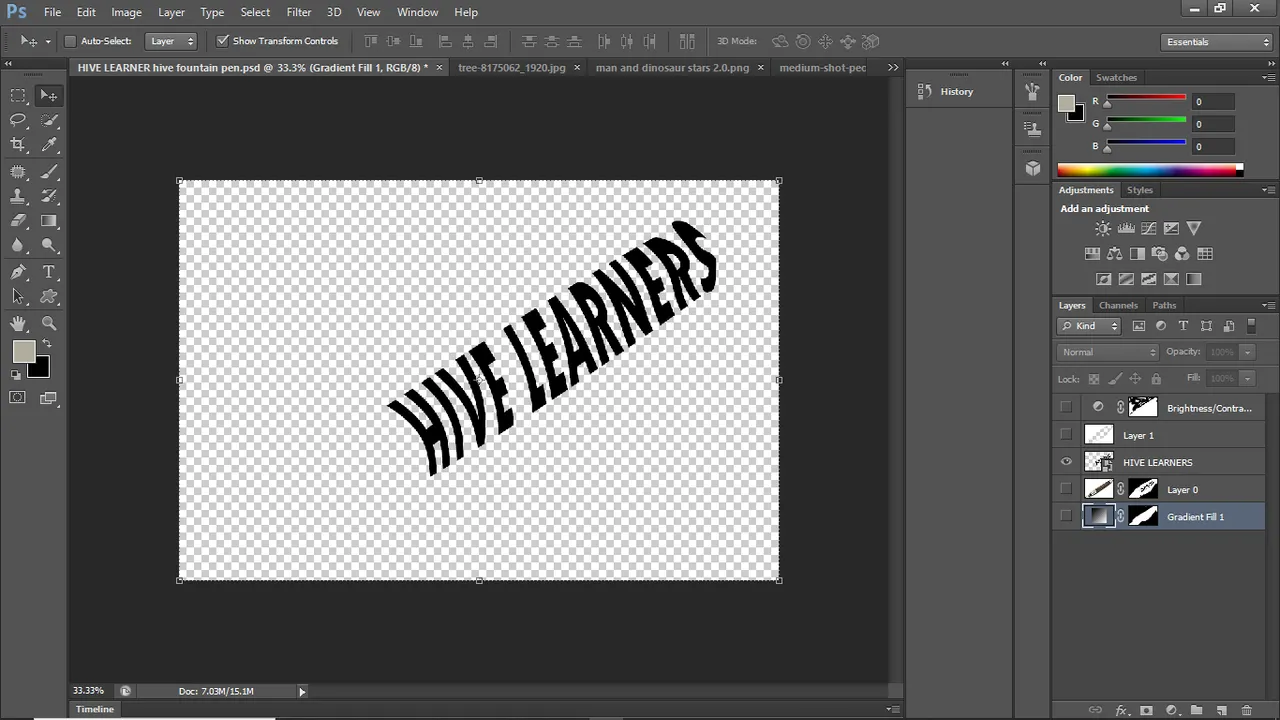1280x720 pixels.
Task: Open the Fill slider dropdown arrow
Action: 1247,379
